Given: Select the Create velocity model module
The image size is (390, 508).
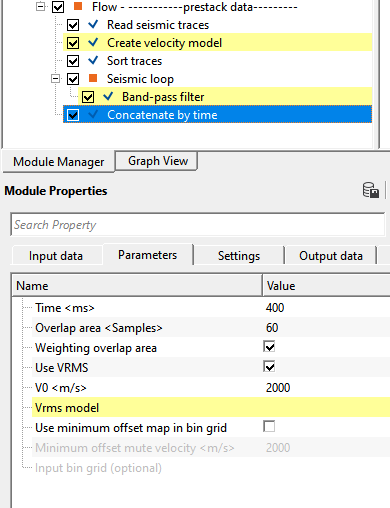Looking at the screenshot, I should point(164,43).
